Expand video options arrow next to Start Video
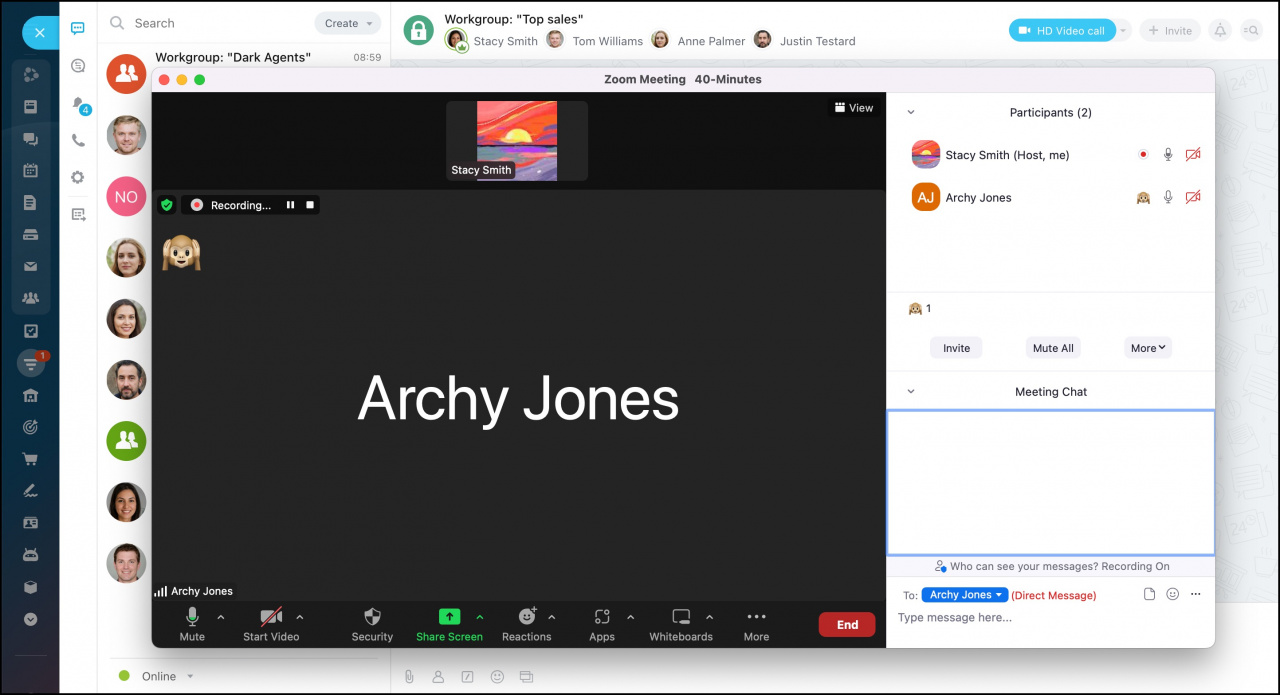The height and width of the screenshot is (695, 1280). pyautogui.click(x=300, y=617)
